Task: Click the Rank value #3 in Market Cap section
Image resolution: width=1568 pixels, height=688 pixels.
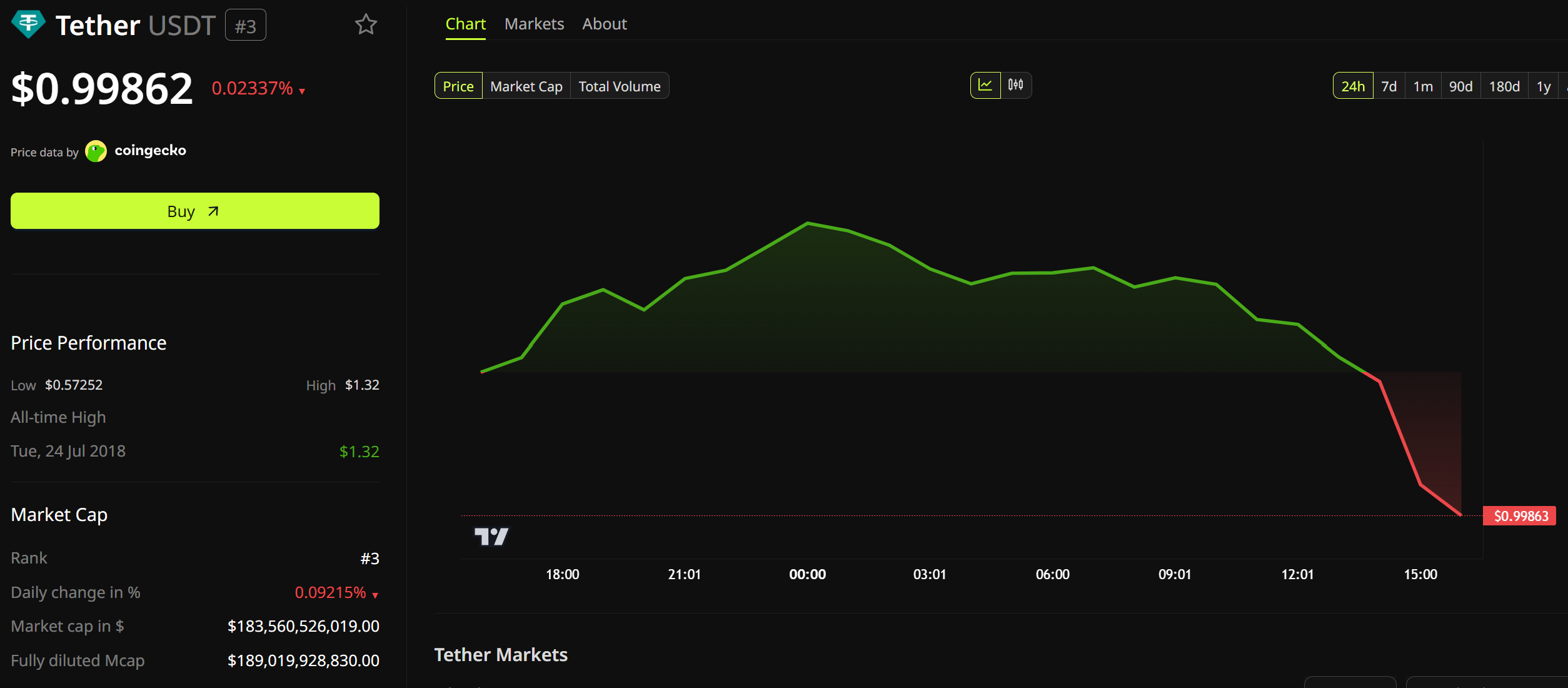Action: [370, 559]
